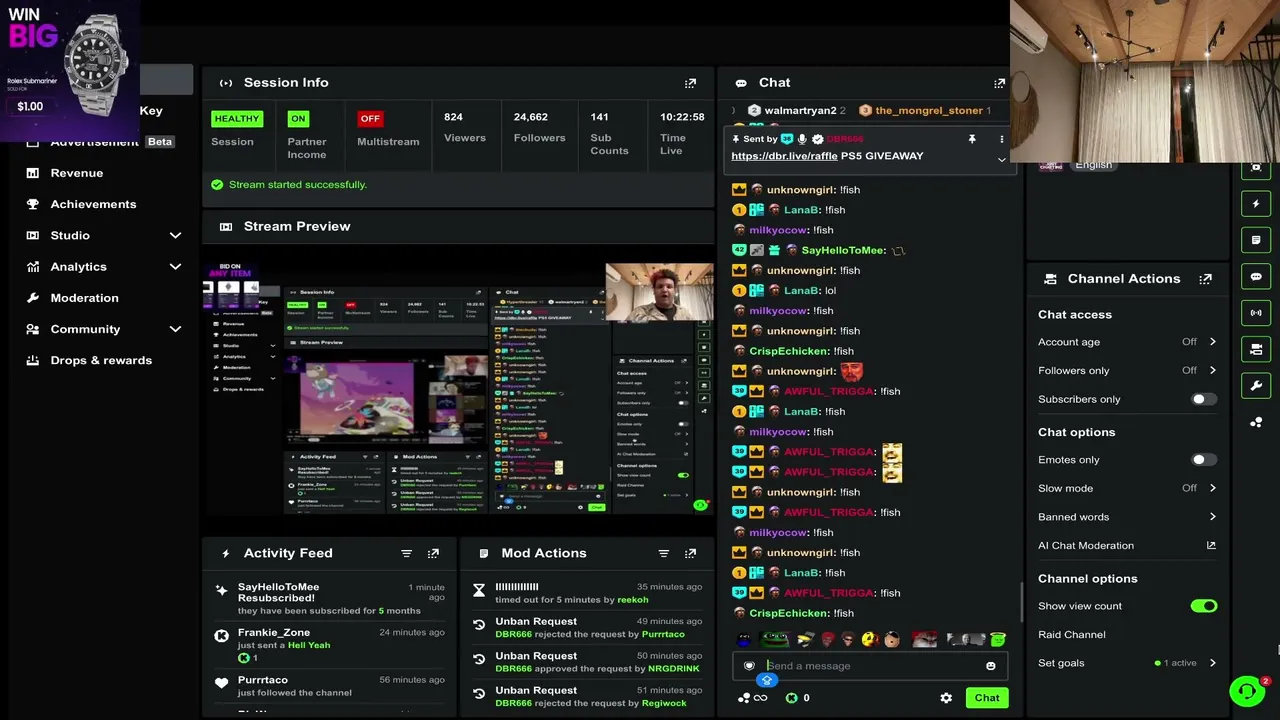Click walmartryan2 in top gifters
The width and height of the screenshot is (1280, 720).
point(800,111)
